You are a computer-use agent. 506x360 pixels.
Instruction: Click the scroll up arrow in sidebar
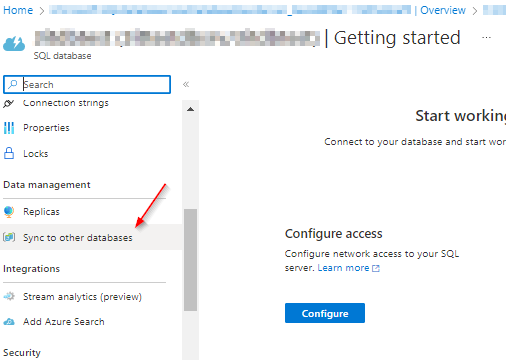190,109
